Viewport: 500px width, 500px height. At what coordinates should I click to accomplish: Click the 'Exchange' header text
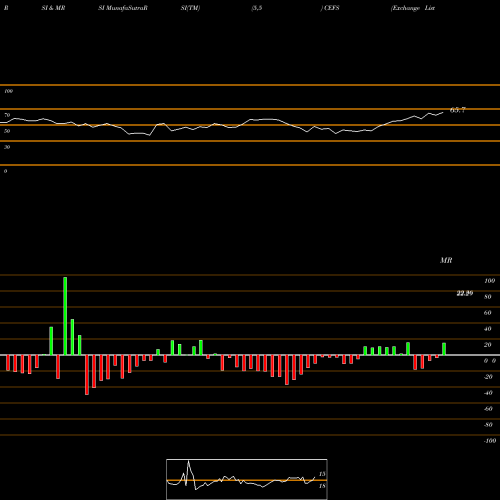(406, 8)
